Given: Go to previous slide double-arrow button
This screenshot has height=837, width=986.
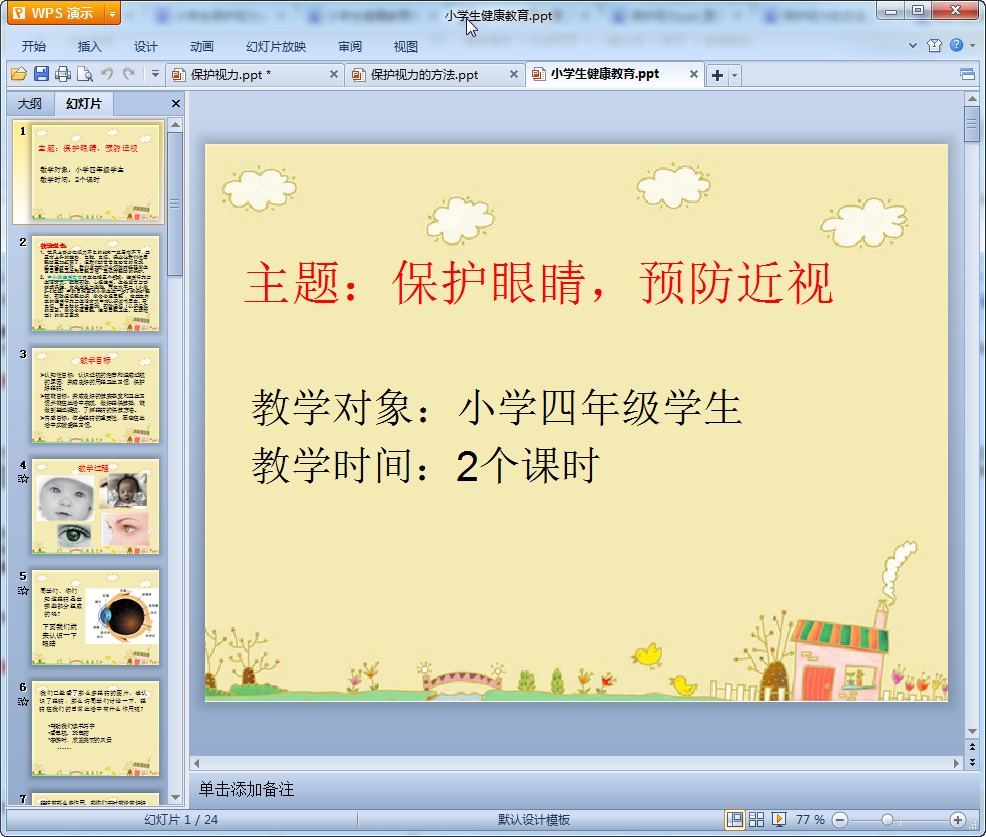Looking at the screenshot, I should (972, 747).
